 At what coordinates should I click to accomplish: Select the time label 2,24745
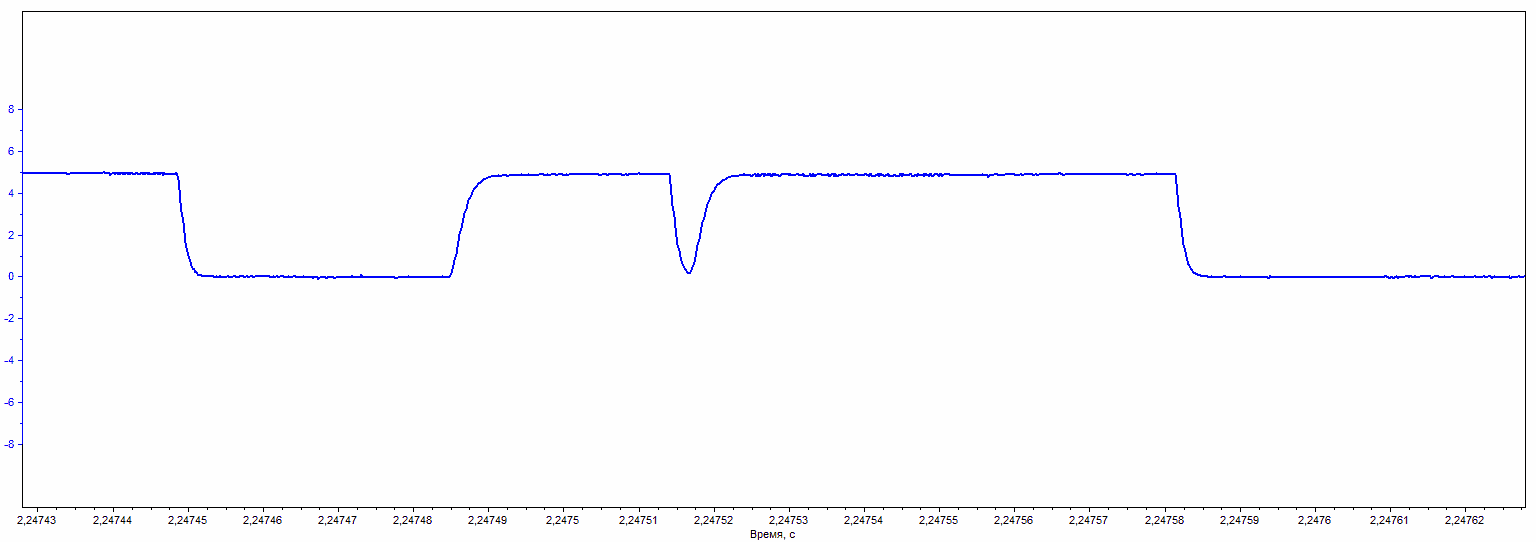click(x=187, y=521)
